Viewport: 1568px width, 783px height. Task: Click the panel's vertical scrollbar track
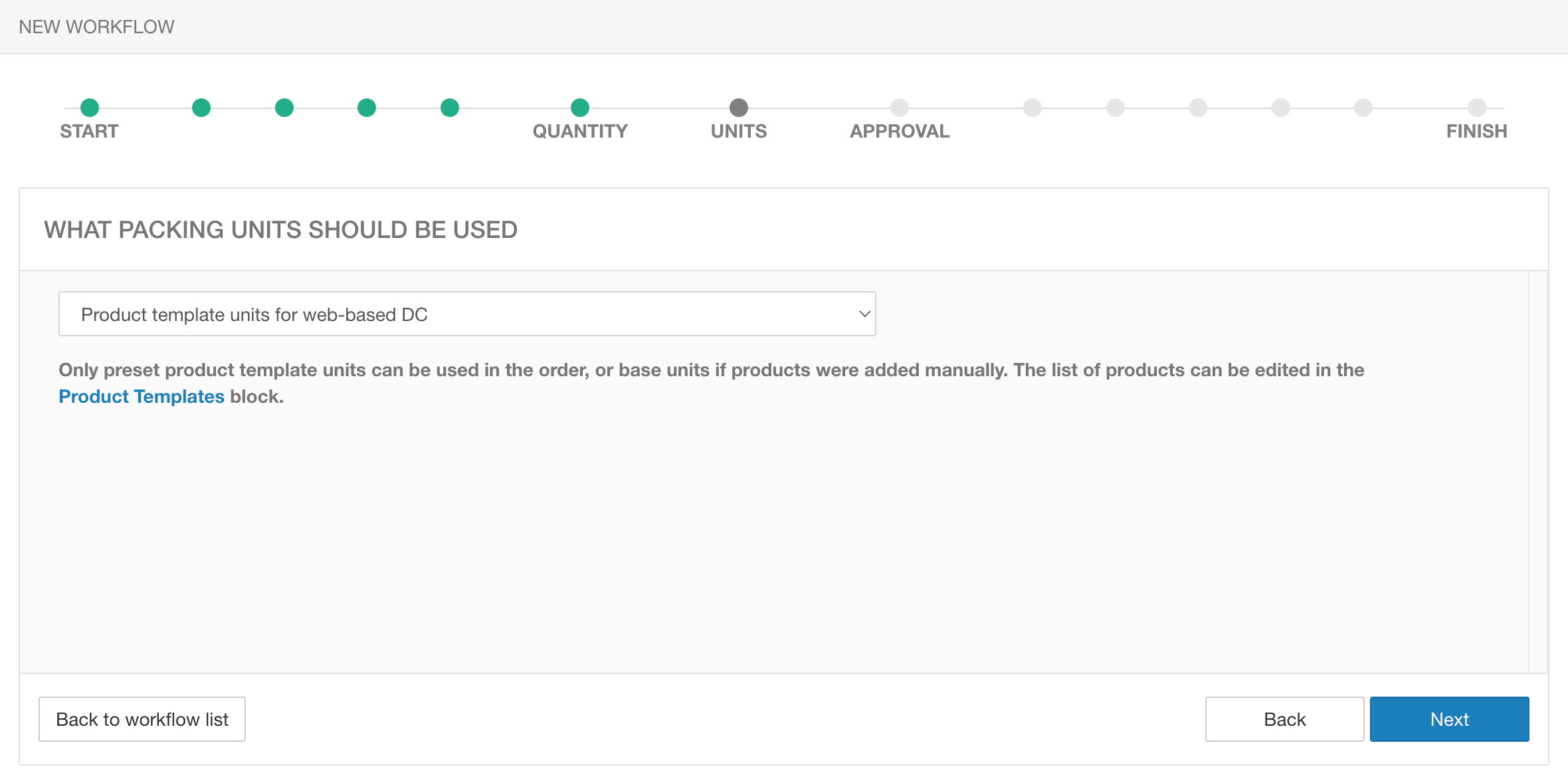[1538, 471]
